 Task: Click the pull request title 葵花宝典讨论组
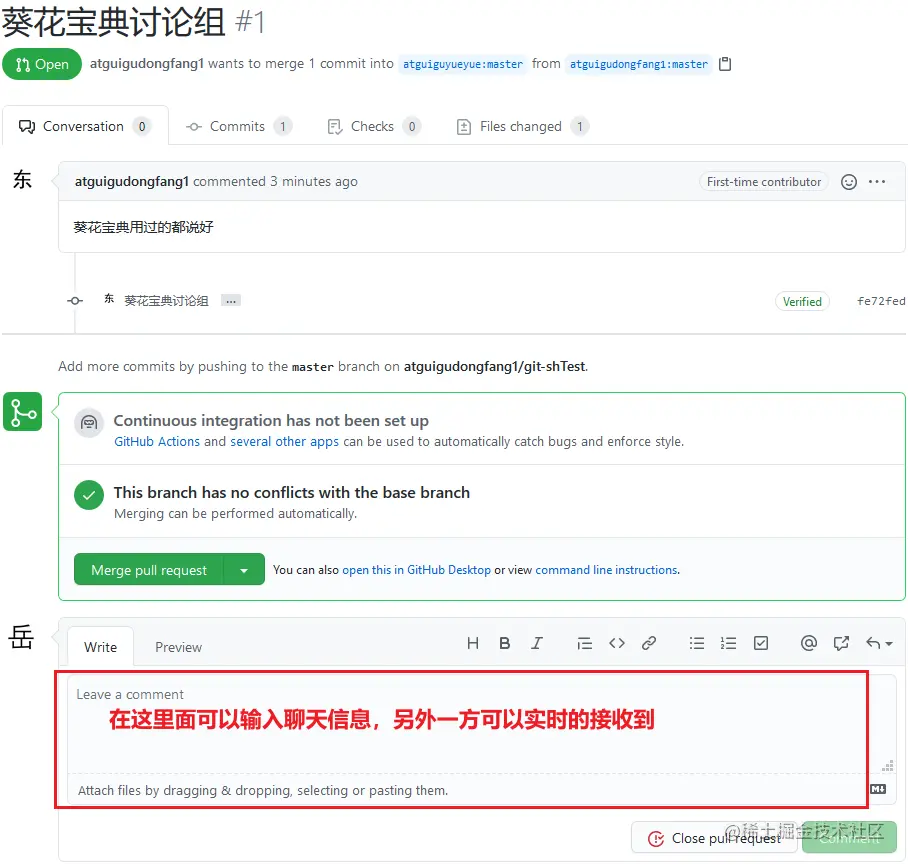114,23
